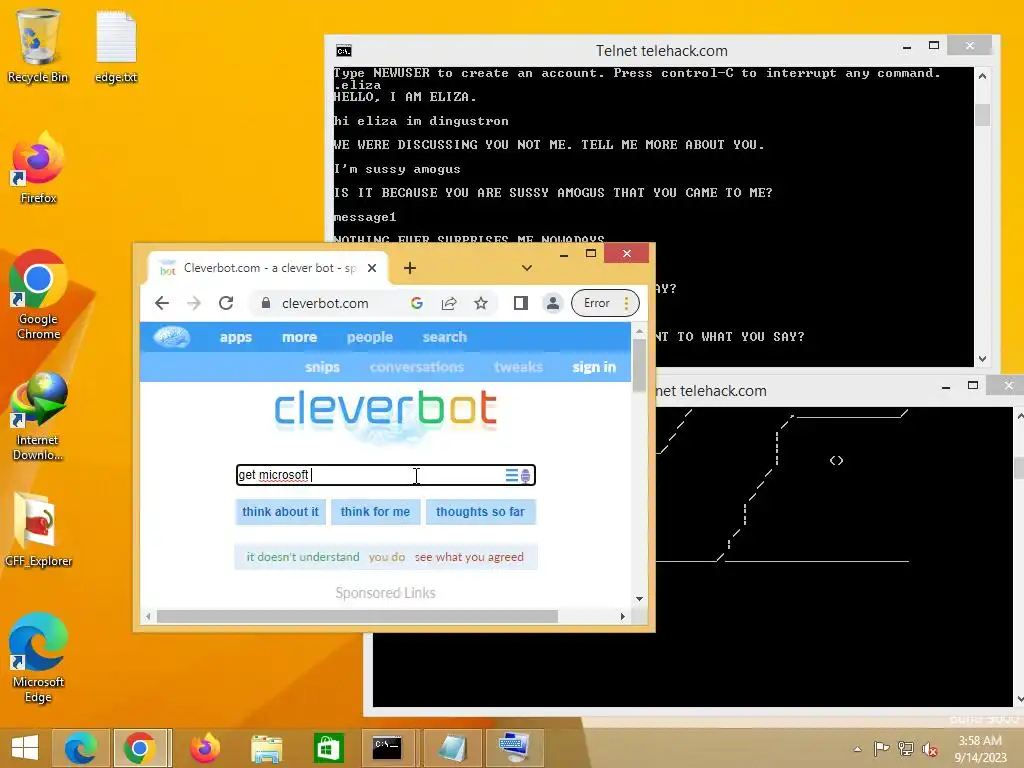This screenshot has height=768, width=1024.
Task: Launch the Firefox desktop shortcut
Action: pyautogui.click(x=38, y=168)
